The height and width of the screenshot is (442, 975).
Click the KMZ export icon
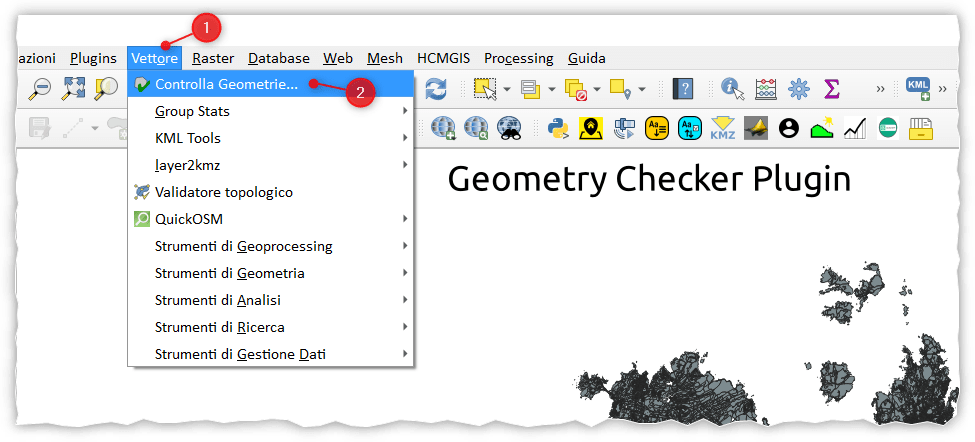(722, 127)
